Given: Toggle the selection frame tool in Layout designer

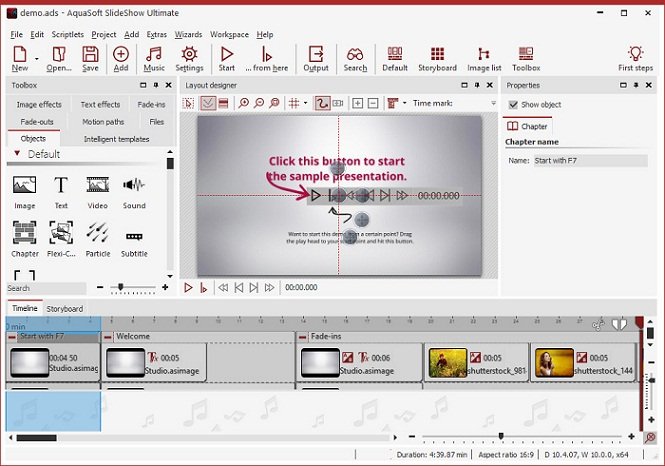Looking at the screenshot, I should point(188,103).
